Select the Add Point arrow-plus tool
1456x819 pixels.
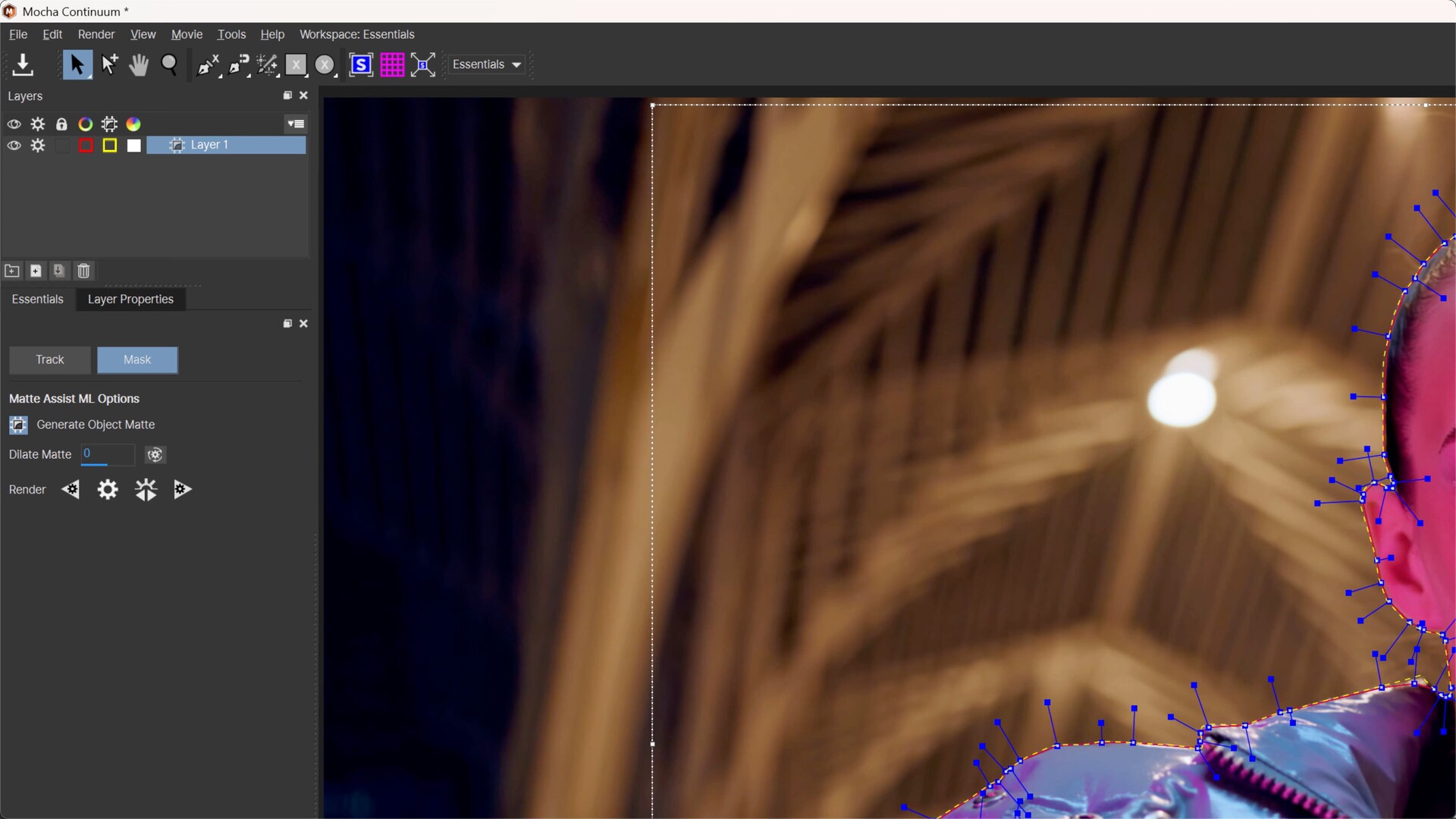point(109,65)
